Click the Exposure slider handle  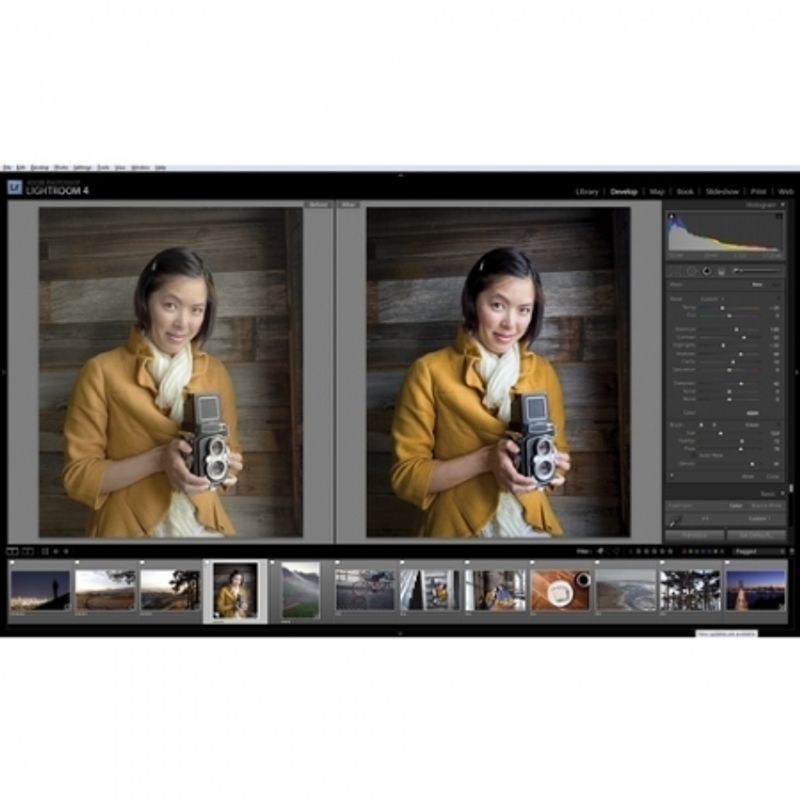point(736,330)
